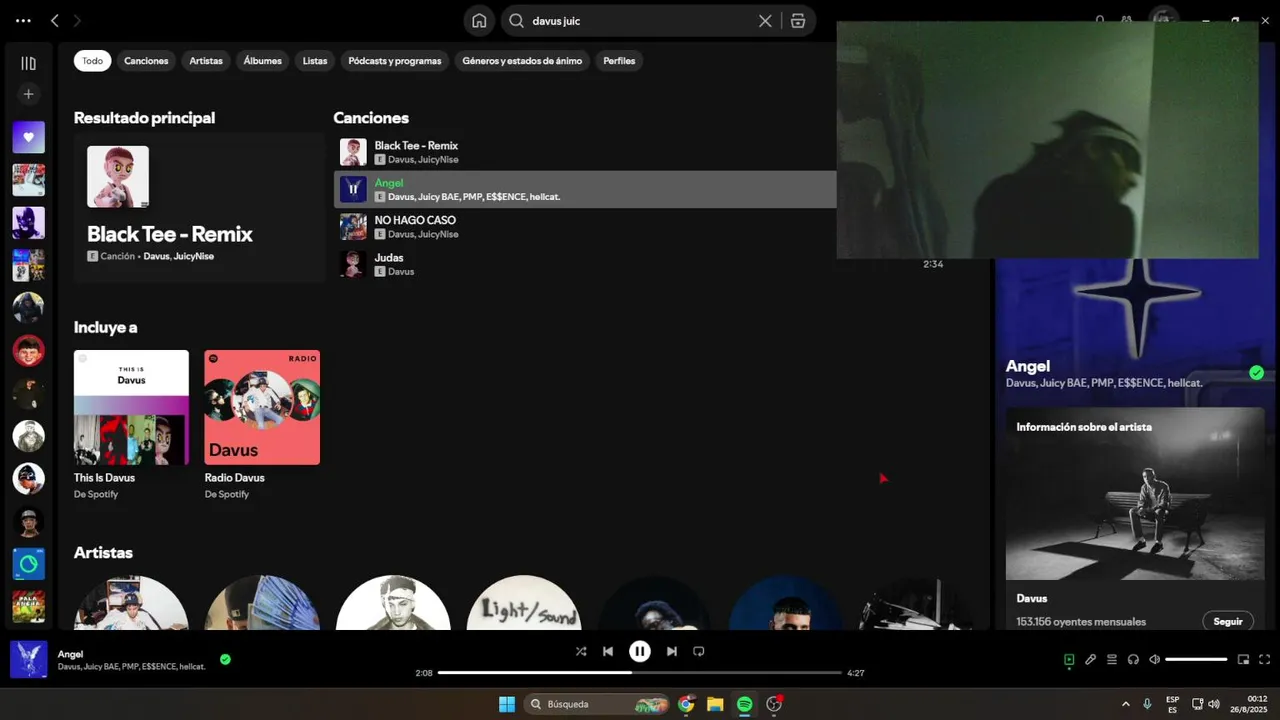Click Angel title in player bar

click(70, 654)
